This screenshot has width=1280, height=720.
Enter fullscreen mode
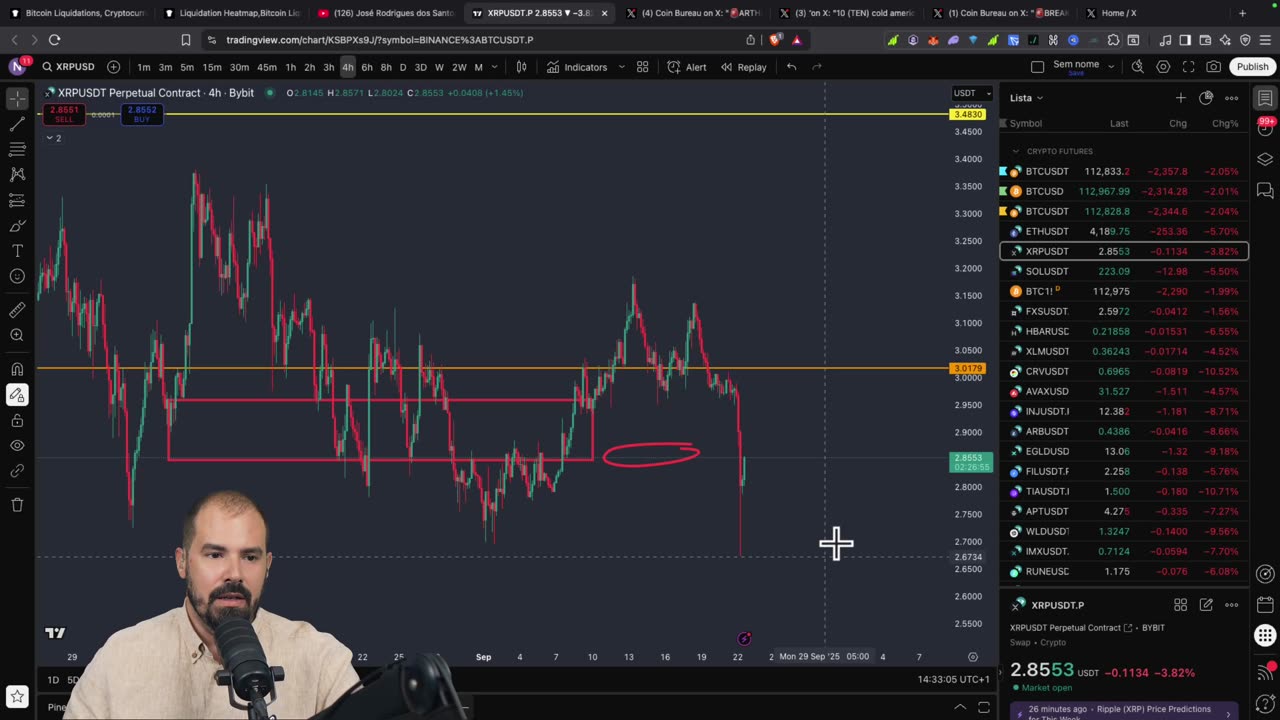[x=1188, y=67]
